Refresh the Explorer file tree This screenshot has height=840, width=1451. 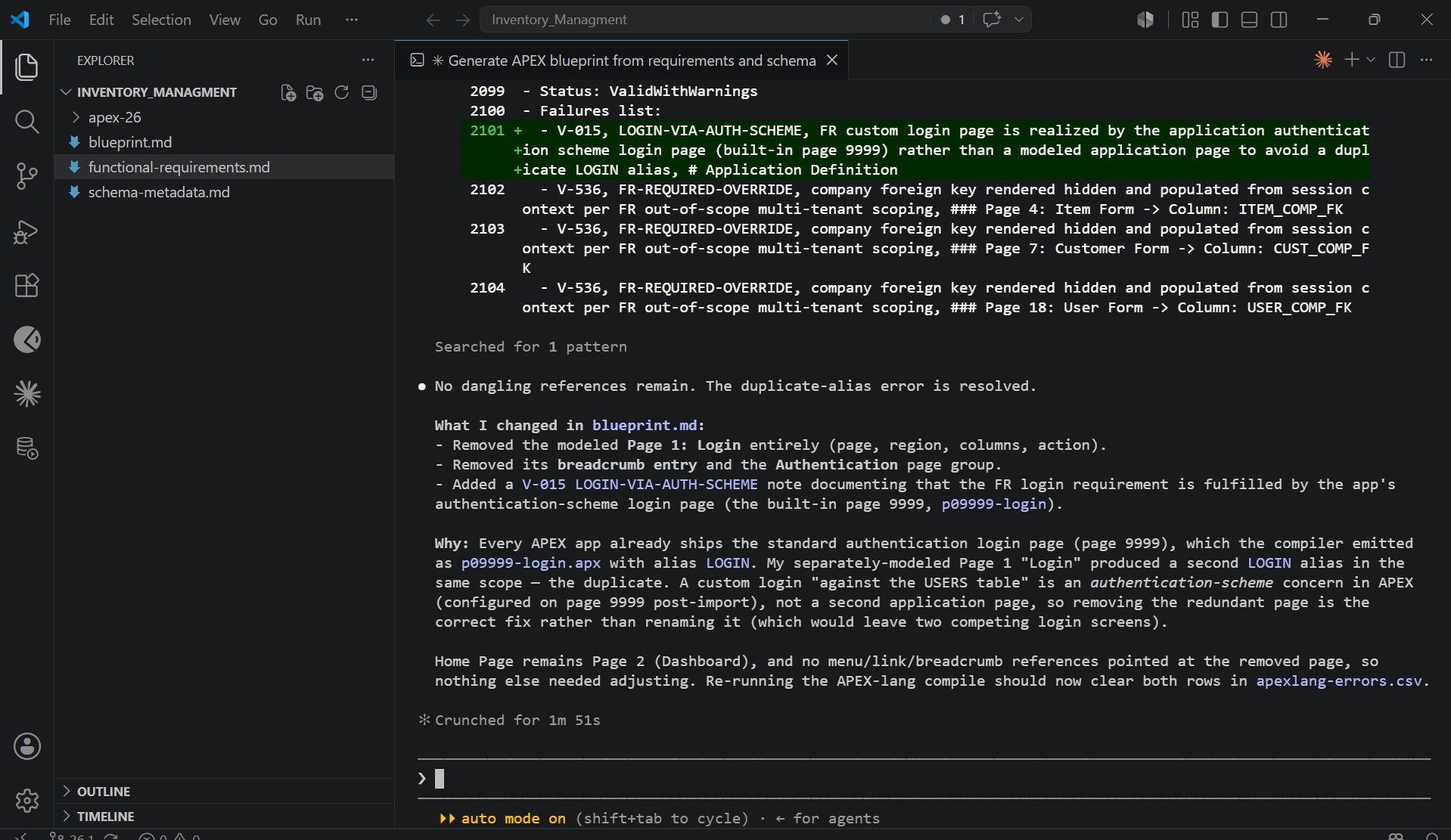click(342, 92)
